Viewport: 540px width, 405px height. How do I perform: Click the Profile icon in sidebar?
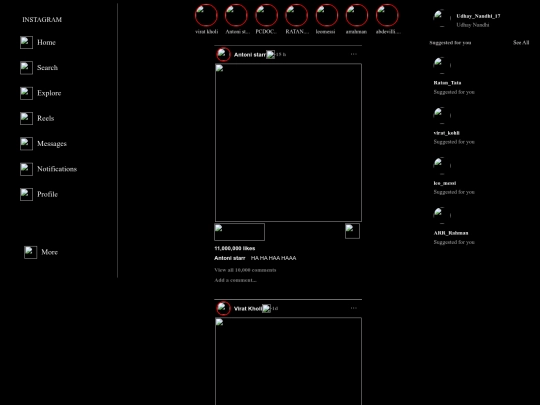[x=26, y=195]
